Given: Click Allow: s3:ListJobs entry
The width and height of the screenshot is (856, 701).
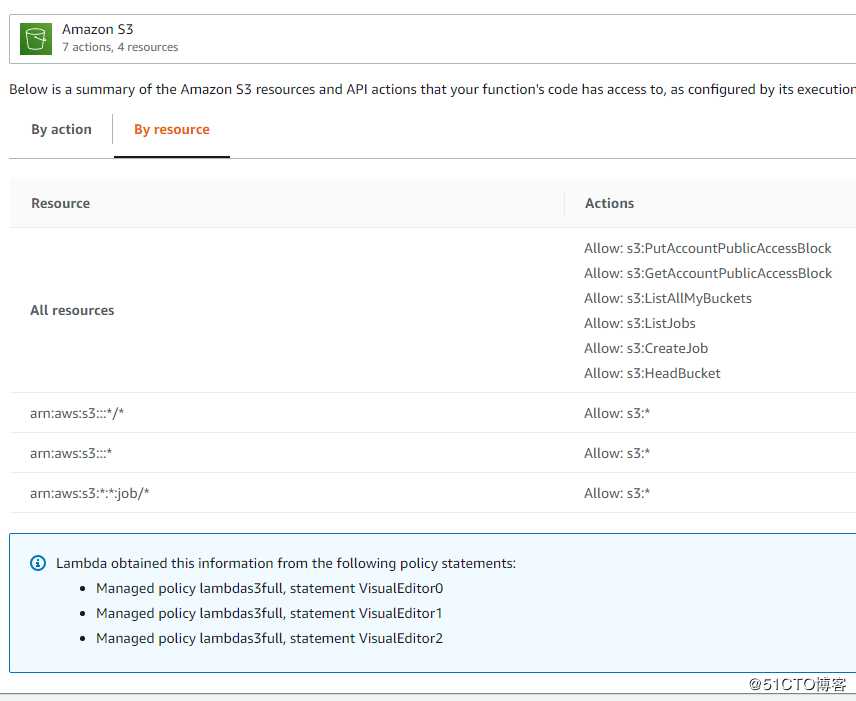Looking at the screenshot, I should pyautogui.click(x=639, y=323).
